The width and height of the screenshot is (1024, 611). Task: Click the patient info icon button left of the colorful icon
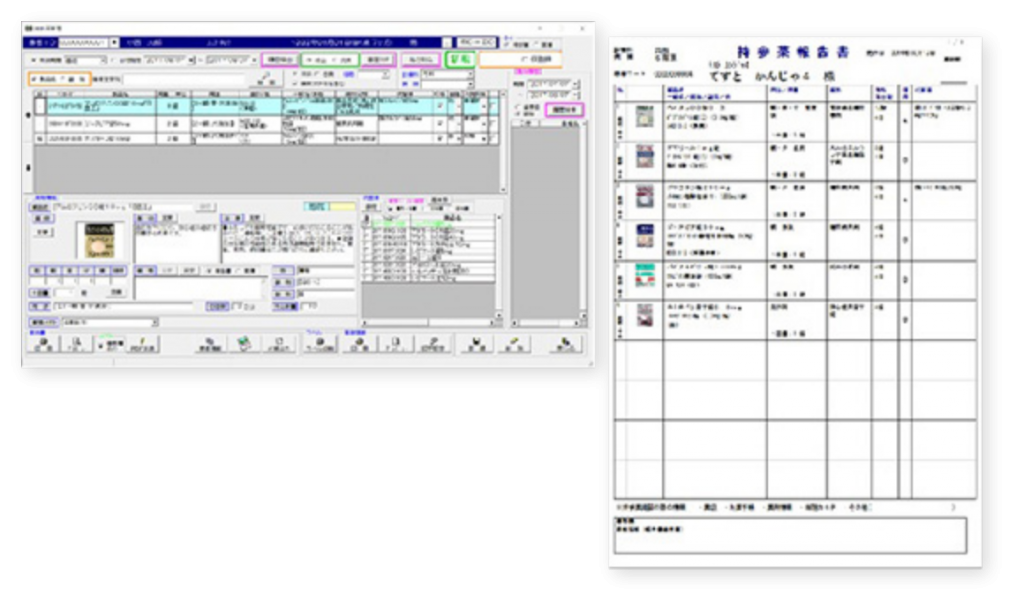pos(210,344)
